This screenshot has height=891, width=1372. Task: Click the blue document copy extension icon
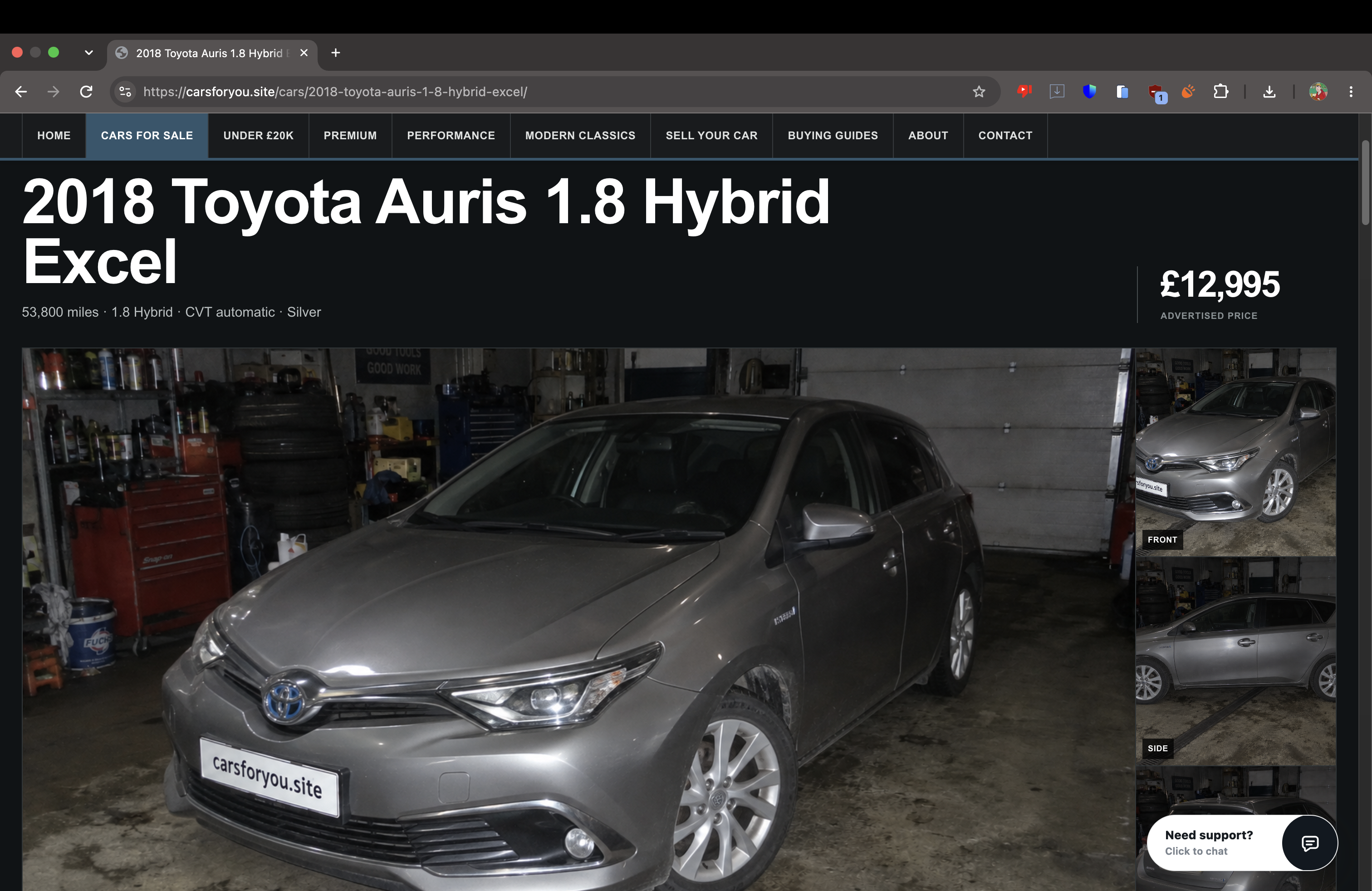point(1122,92)
